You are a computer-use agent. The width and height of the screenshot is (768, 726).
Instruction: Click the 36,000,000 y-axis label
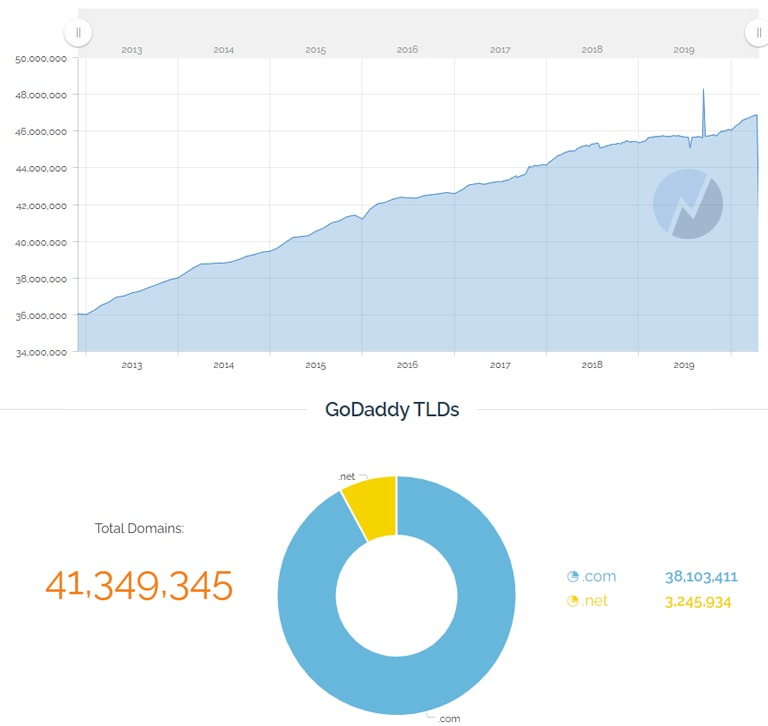click(41, 316)
